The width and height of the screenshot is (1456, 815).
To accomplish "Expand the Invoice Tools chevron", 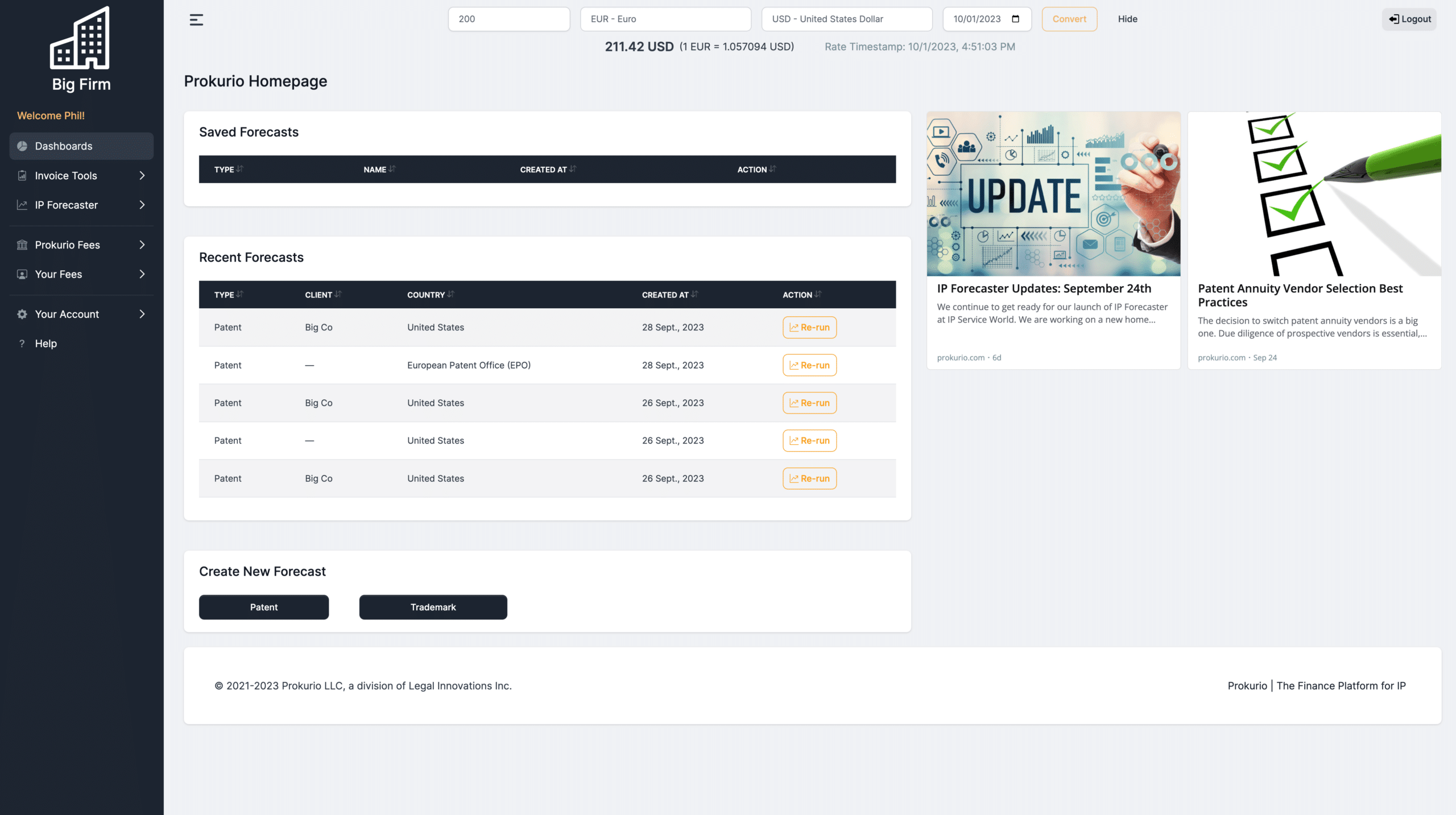I will [x=142, y=176].
